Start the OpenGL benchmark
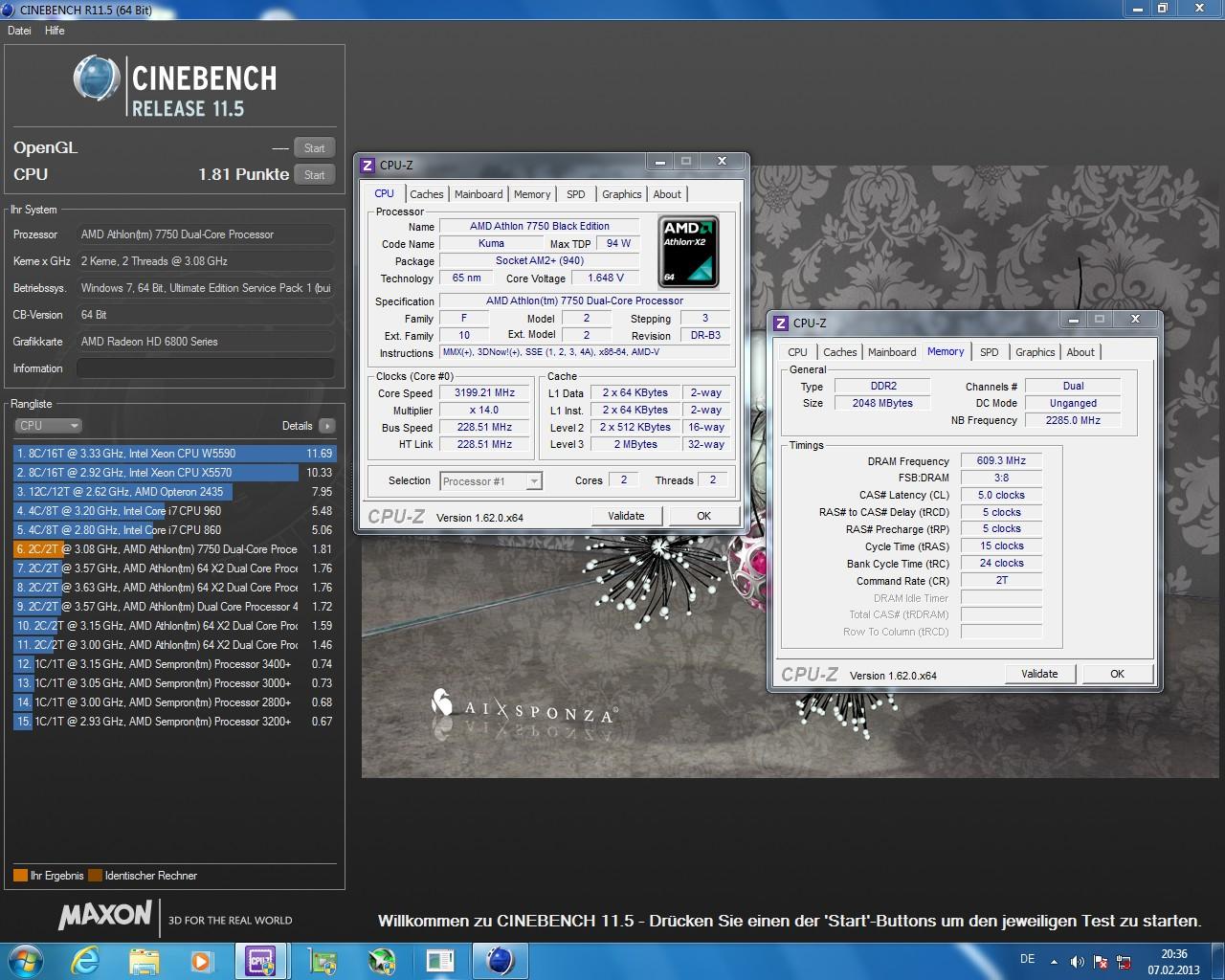 [x=315, y=147]
